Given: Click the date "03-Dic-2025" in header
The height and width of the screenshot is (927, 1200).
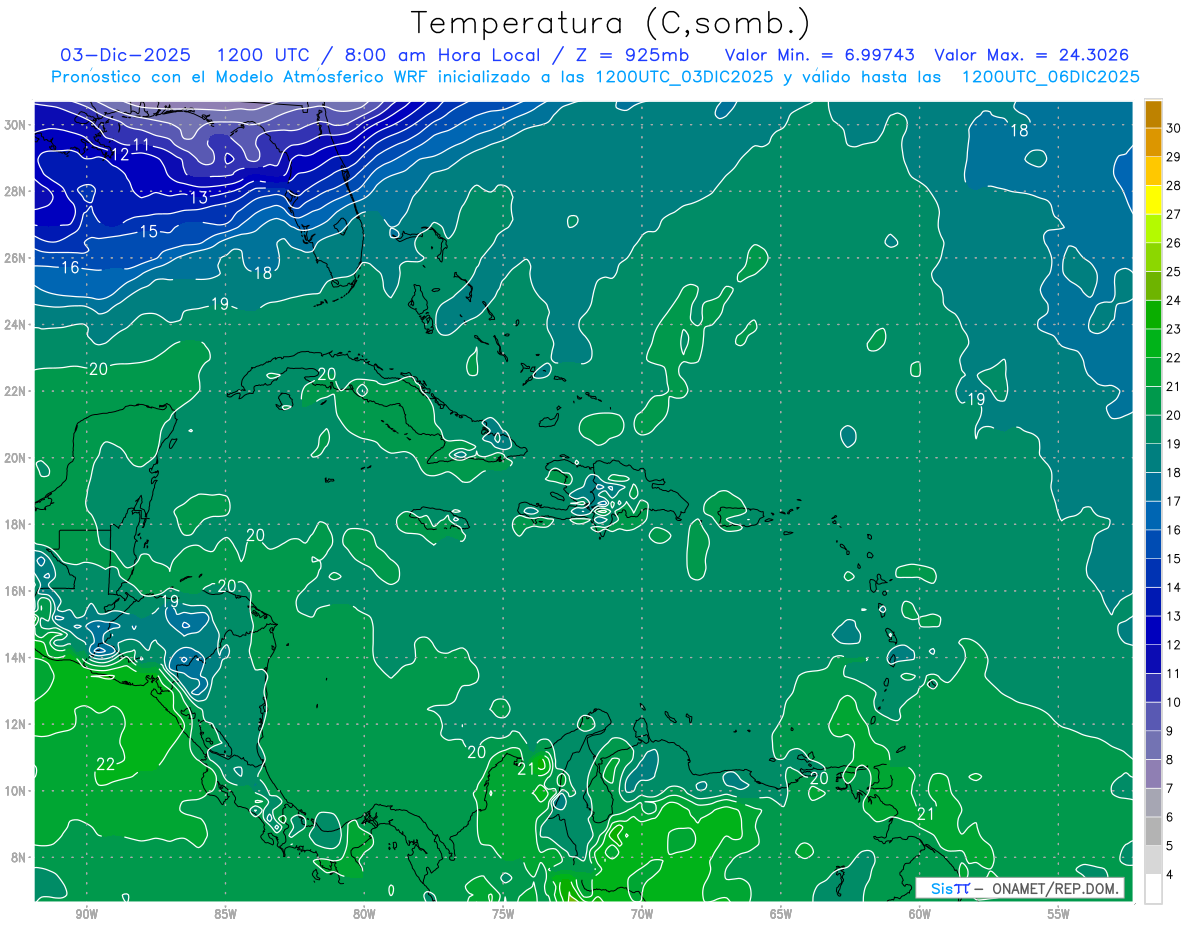Looking at the screenshot, I should 127,55.
